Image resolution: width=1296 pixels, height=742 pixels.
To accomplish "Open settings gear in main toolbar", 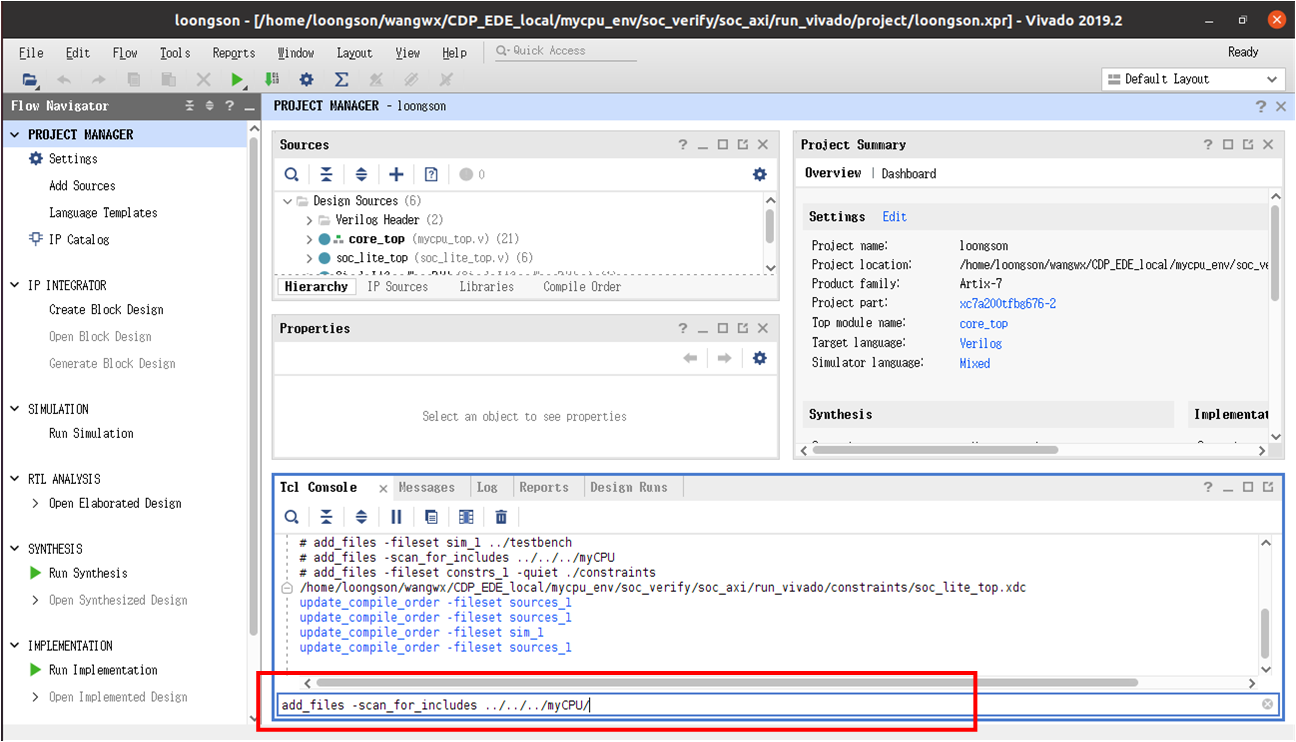I will coord(306,80).
